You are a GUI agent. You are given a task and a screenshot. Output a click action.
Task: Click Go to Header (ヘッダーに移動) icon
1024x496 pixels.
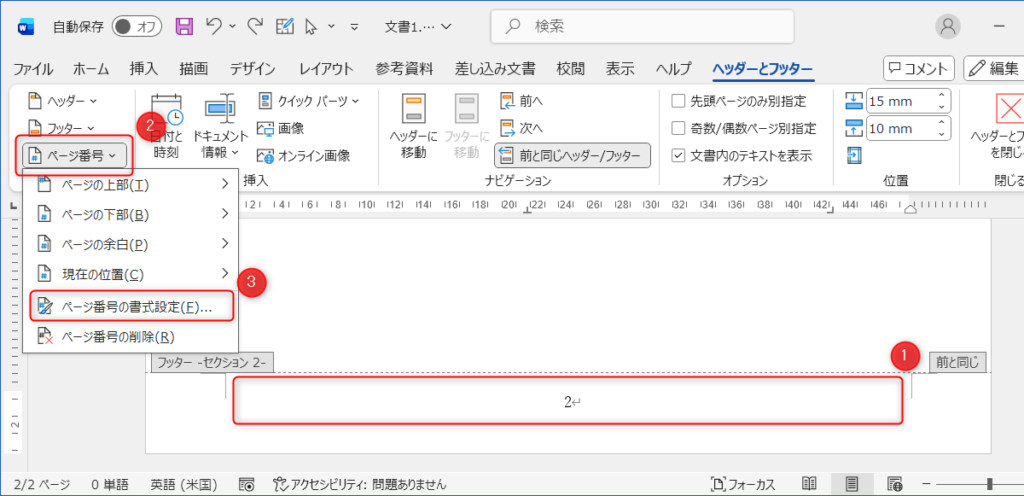(413, 125)
